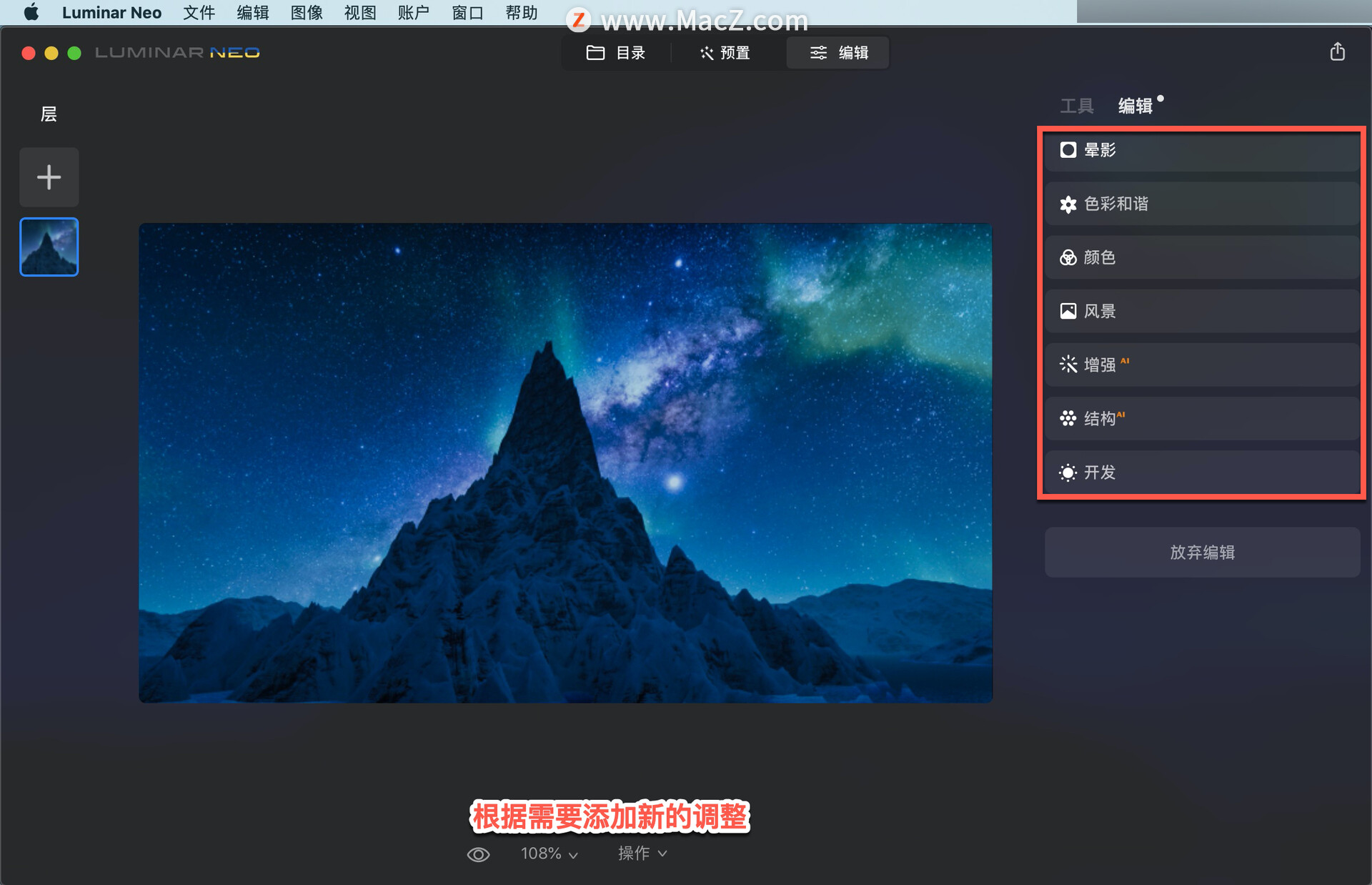The height and width of the screenshot is (885, 1372).
Task: Open the 窗口 menu
Action: coord(467,12)
